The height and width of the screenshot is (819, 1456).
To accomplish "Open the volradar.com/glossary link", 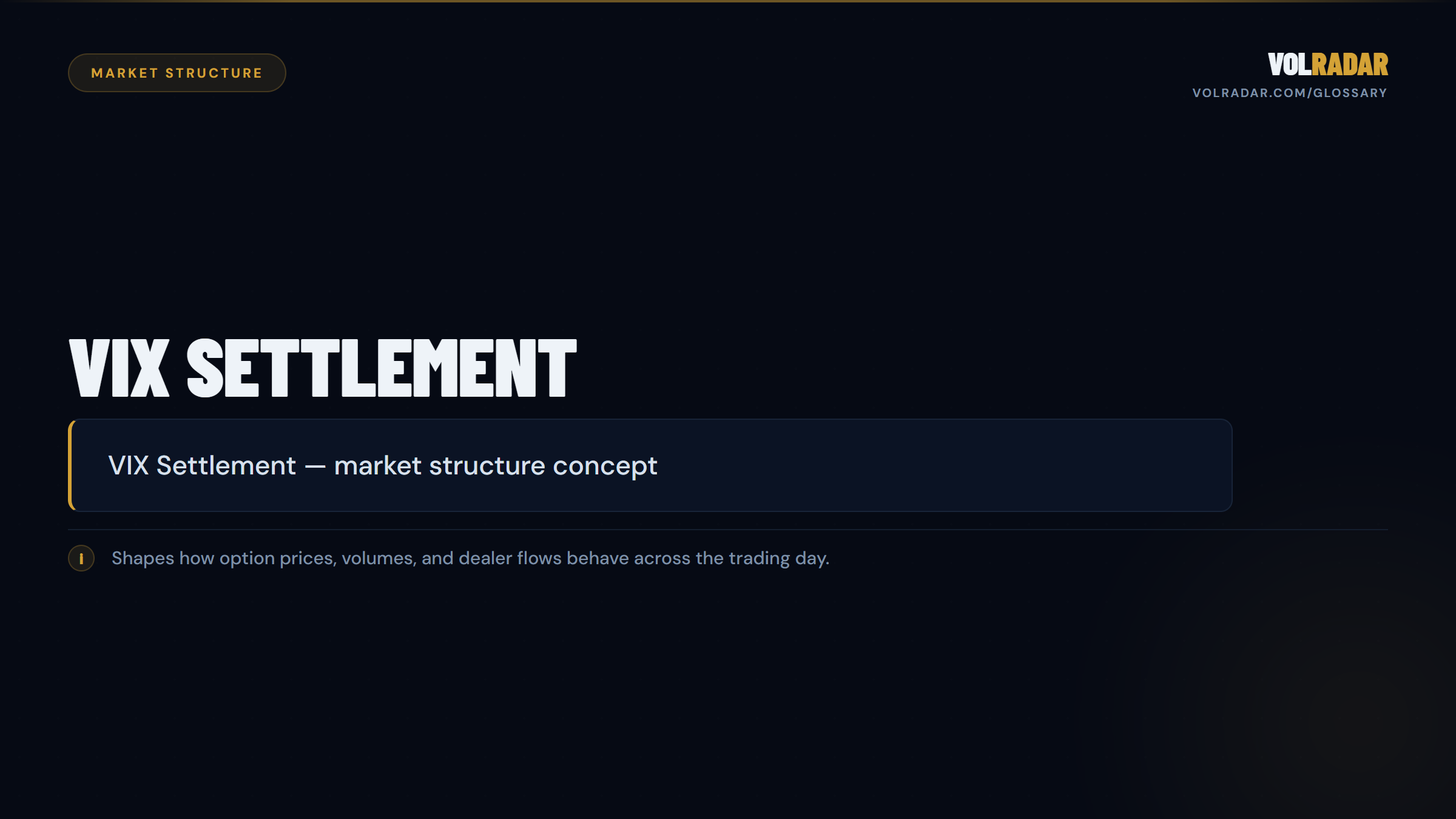I will coord(1290,93).
